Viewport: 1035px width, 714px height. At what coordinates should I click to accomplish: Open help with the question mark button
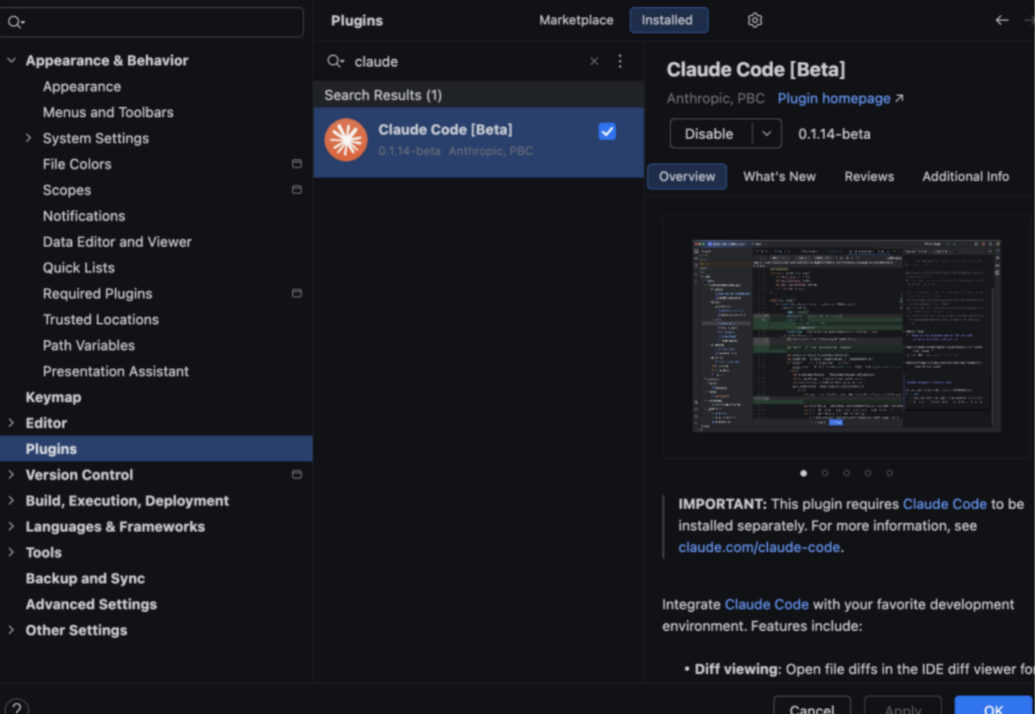coord(17,709)
